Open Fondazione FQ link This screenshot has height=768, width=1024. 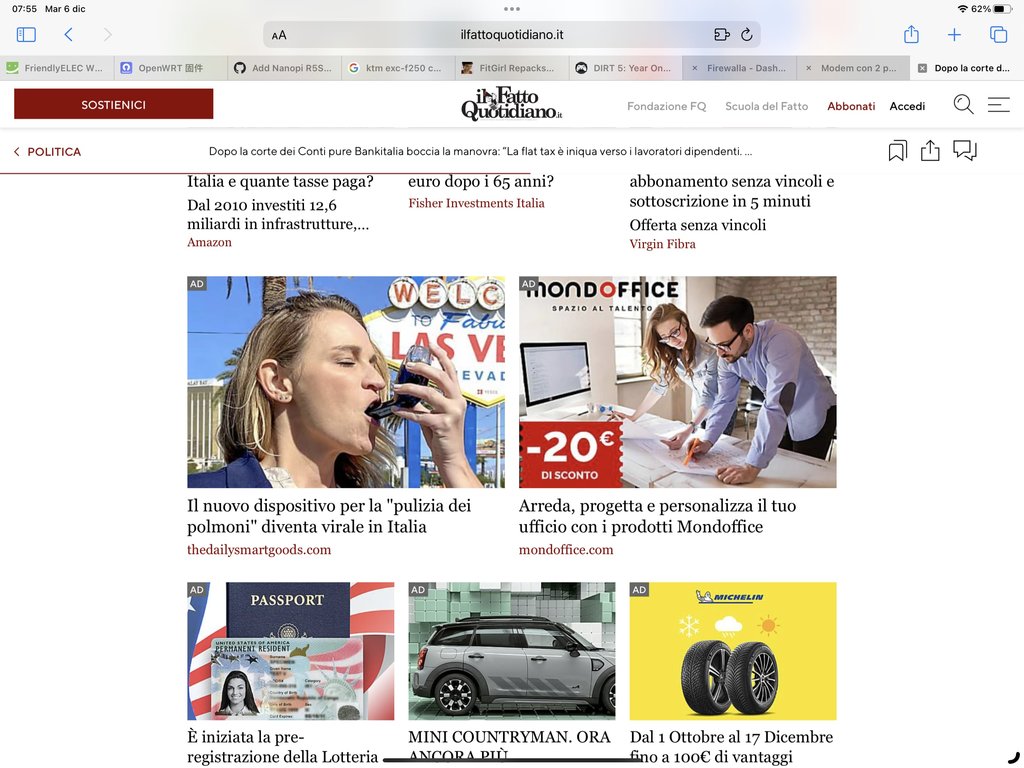[x=667, y=106]
